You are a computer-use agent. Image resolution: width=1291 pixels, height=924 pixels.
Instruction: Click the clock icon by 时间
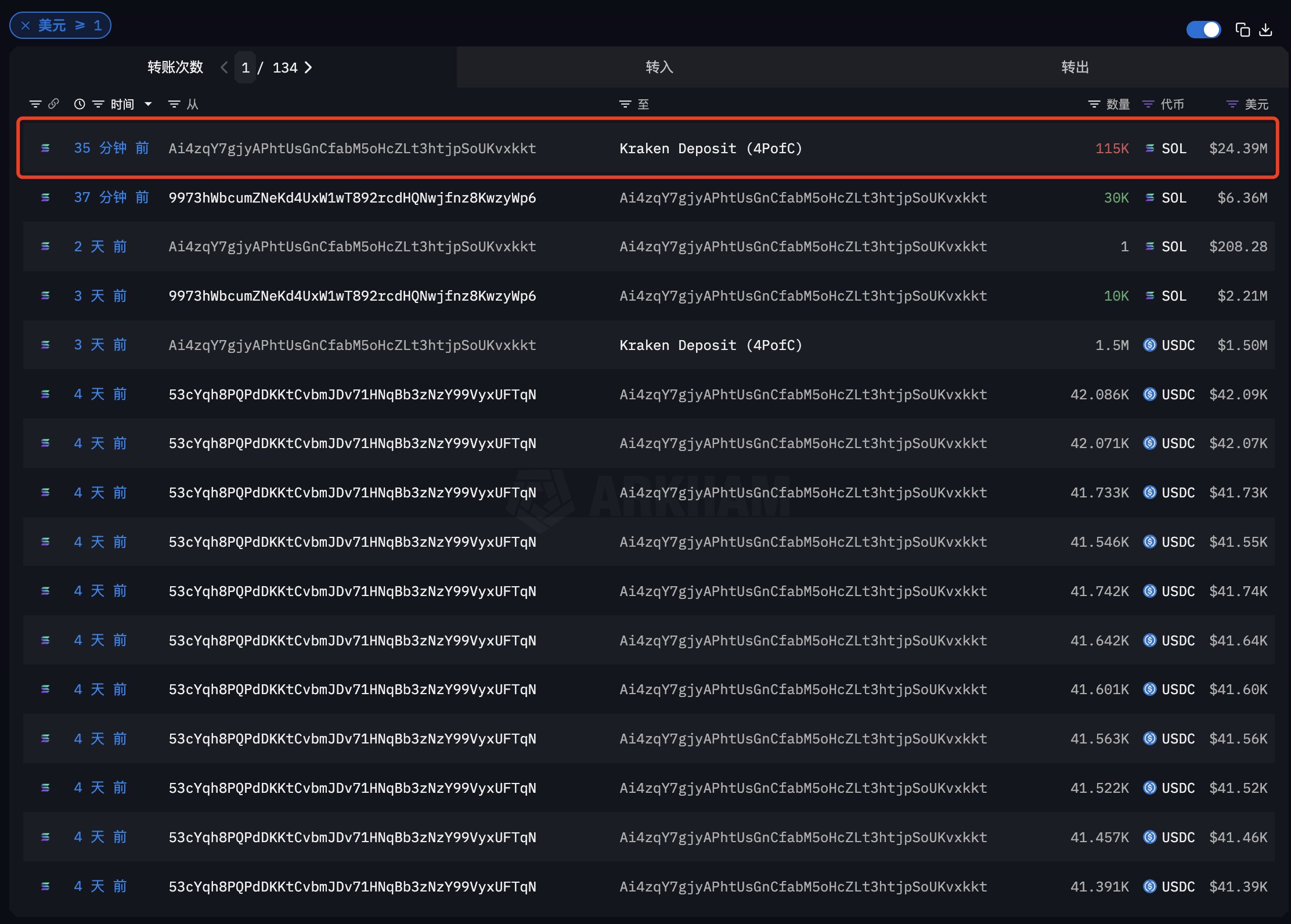click(80, 104)
